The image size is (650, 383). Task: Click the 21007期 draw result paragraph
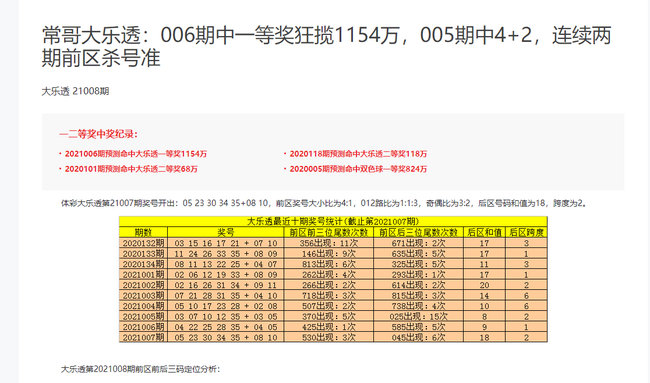(x=324, y=203)
